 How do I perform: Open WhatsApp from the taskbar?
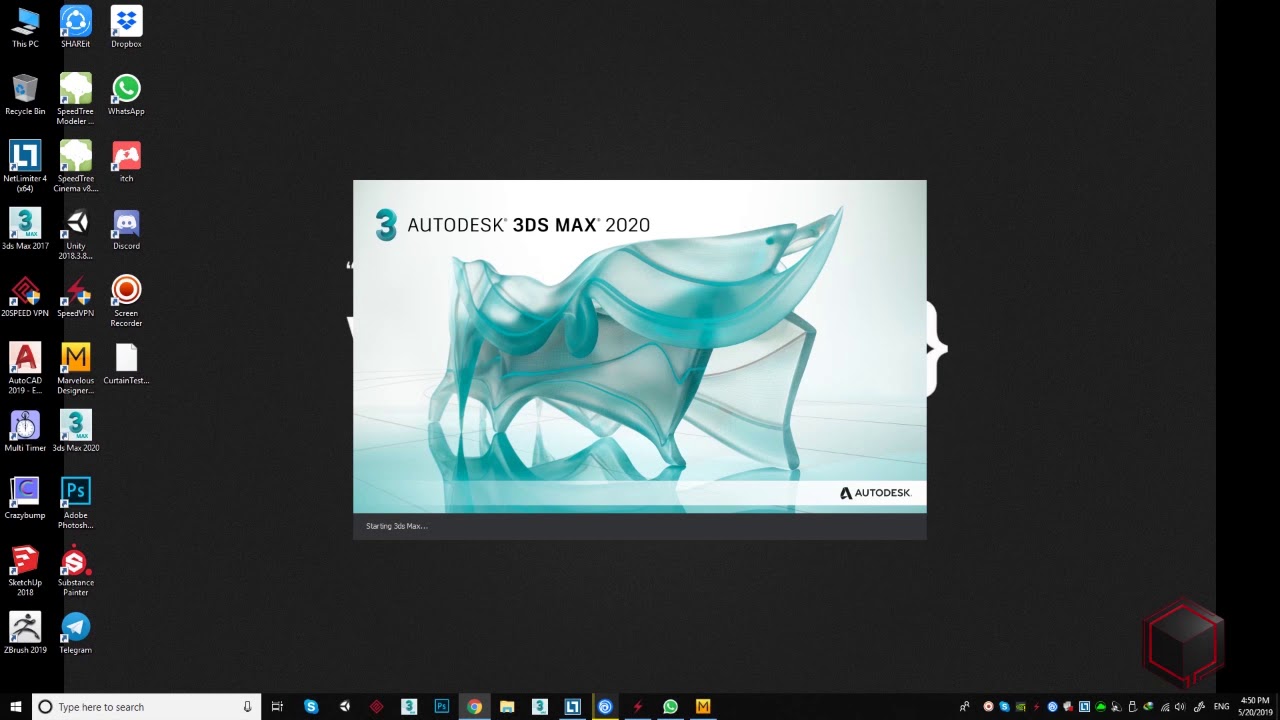[670, 706]
